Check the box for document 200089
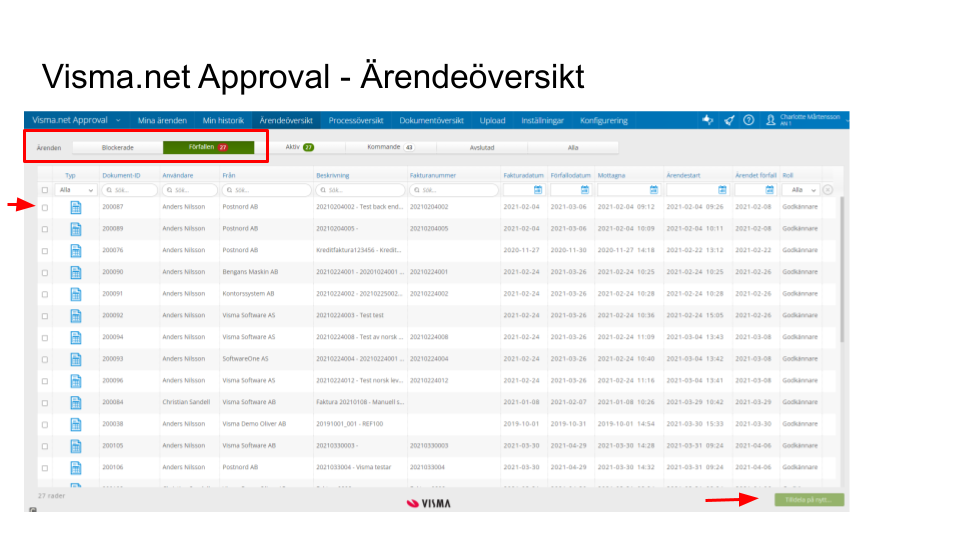The height and width of the screenshot is (540, 960). (45, 229)
